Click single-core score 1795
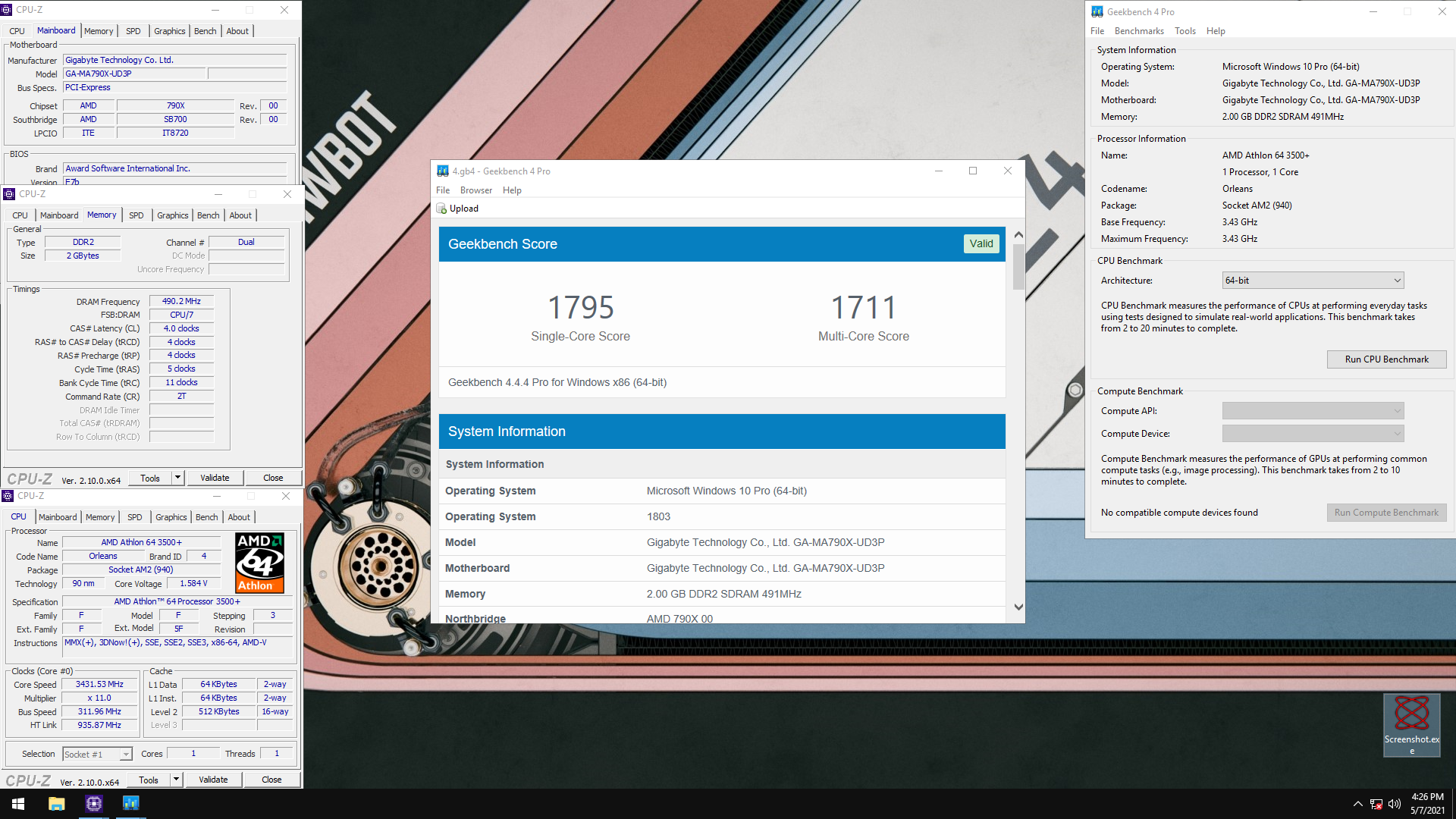Screen dimensions: 1456x819 pos(580,308)
